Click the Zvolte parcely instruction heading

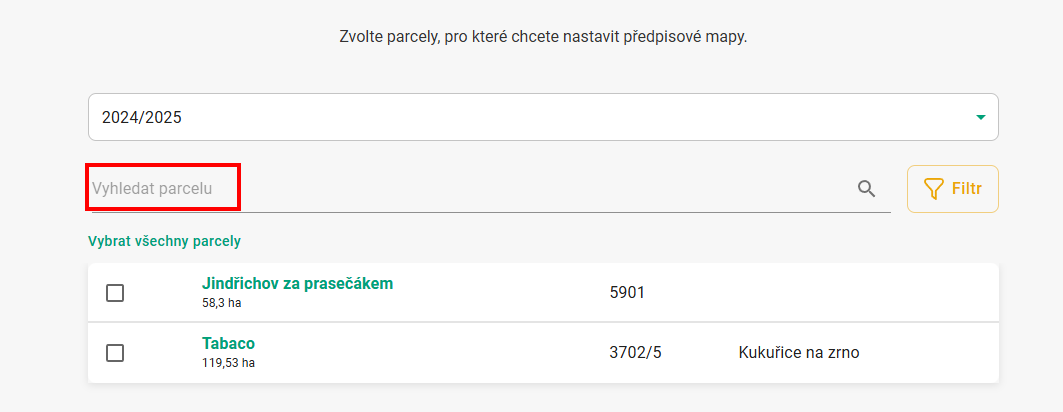pyautogui.click(x=543, y=37)
